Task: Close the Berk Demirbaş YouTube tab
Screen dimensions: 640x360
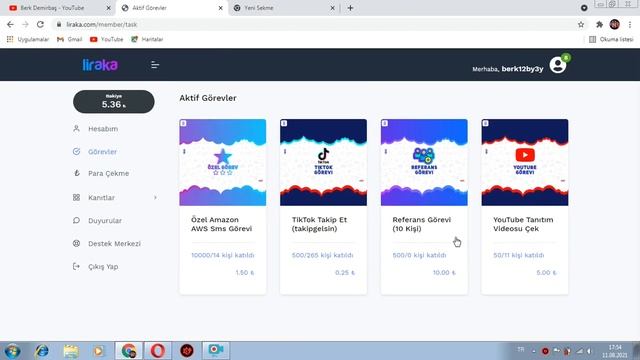Action: 109,8
